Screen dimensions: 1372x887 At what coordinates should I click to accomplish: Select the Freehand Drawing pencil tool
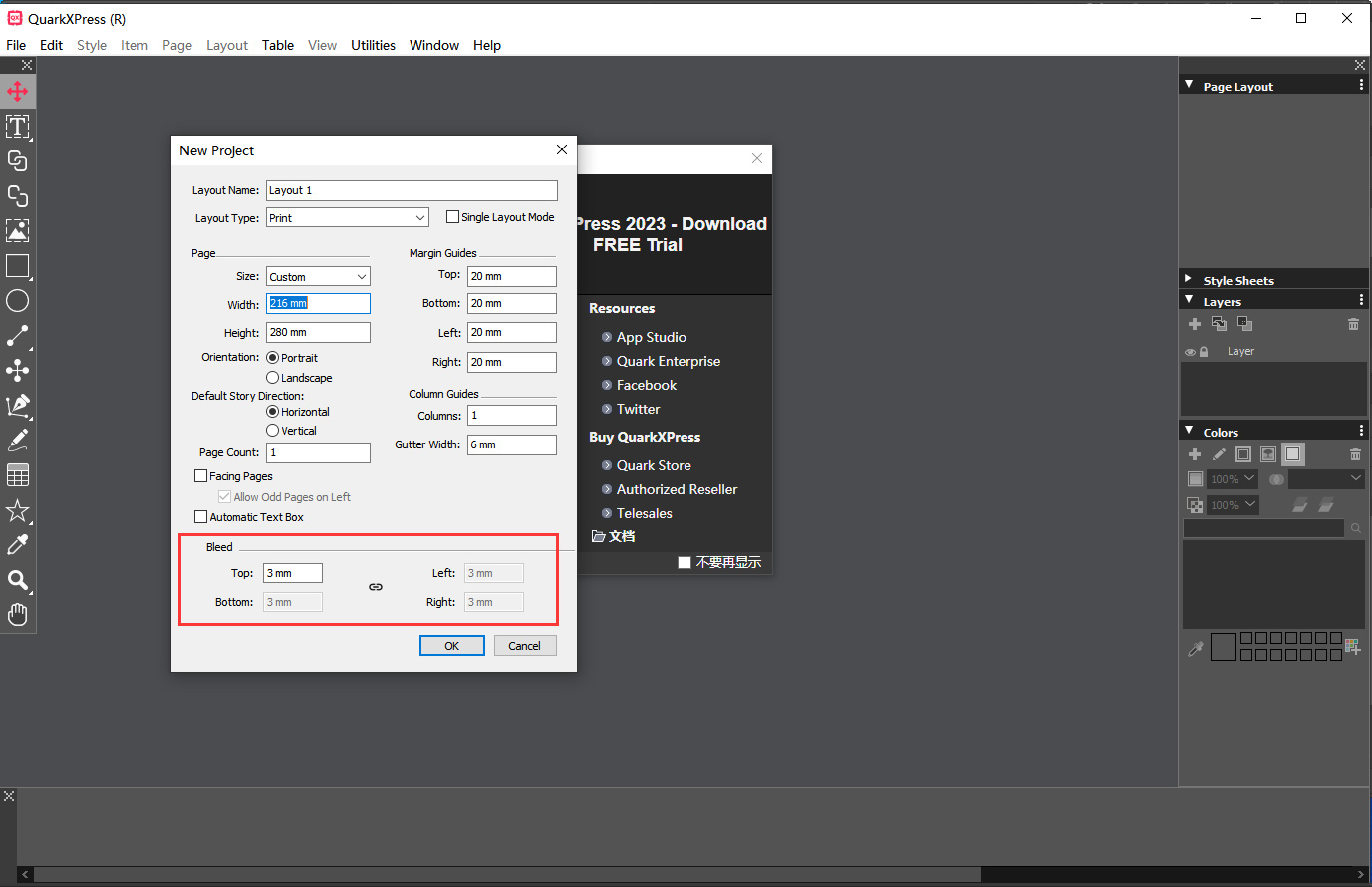click(x=18, y=441)
